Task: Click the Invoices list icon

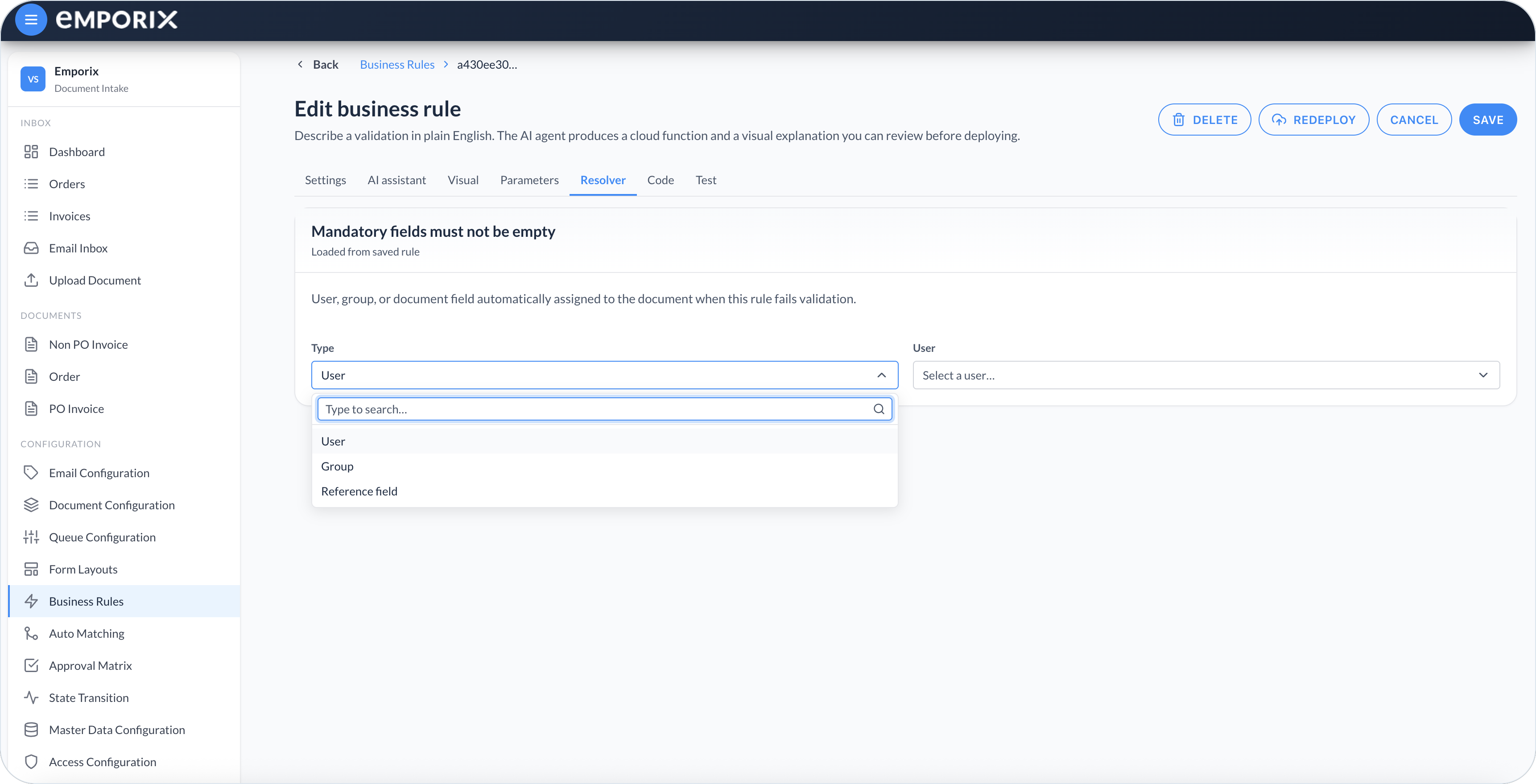Action: pyautogui.click(x=31, y=216)
